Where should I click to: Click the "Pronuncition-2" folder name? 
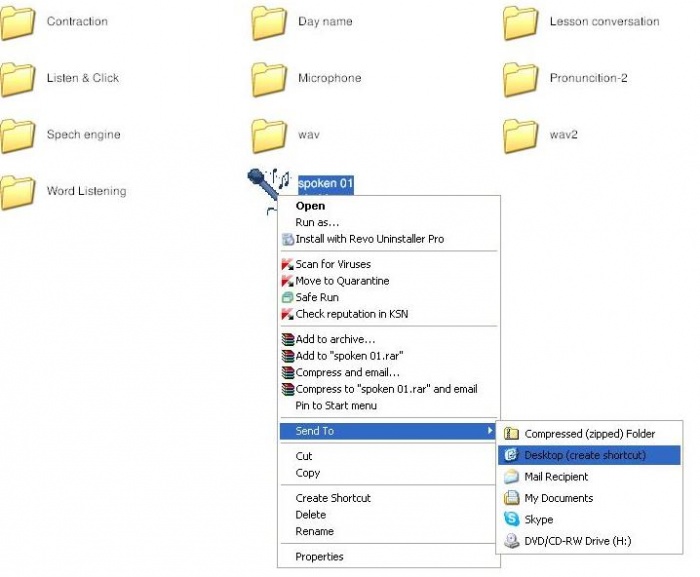click(x=588, y=78)
